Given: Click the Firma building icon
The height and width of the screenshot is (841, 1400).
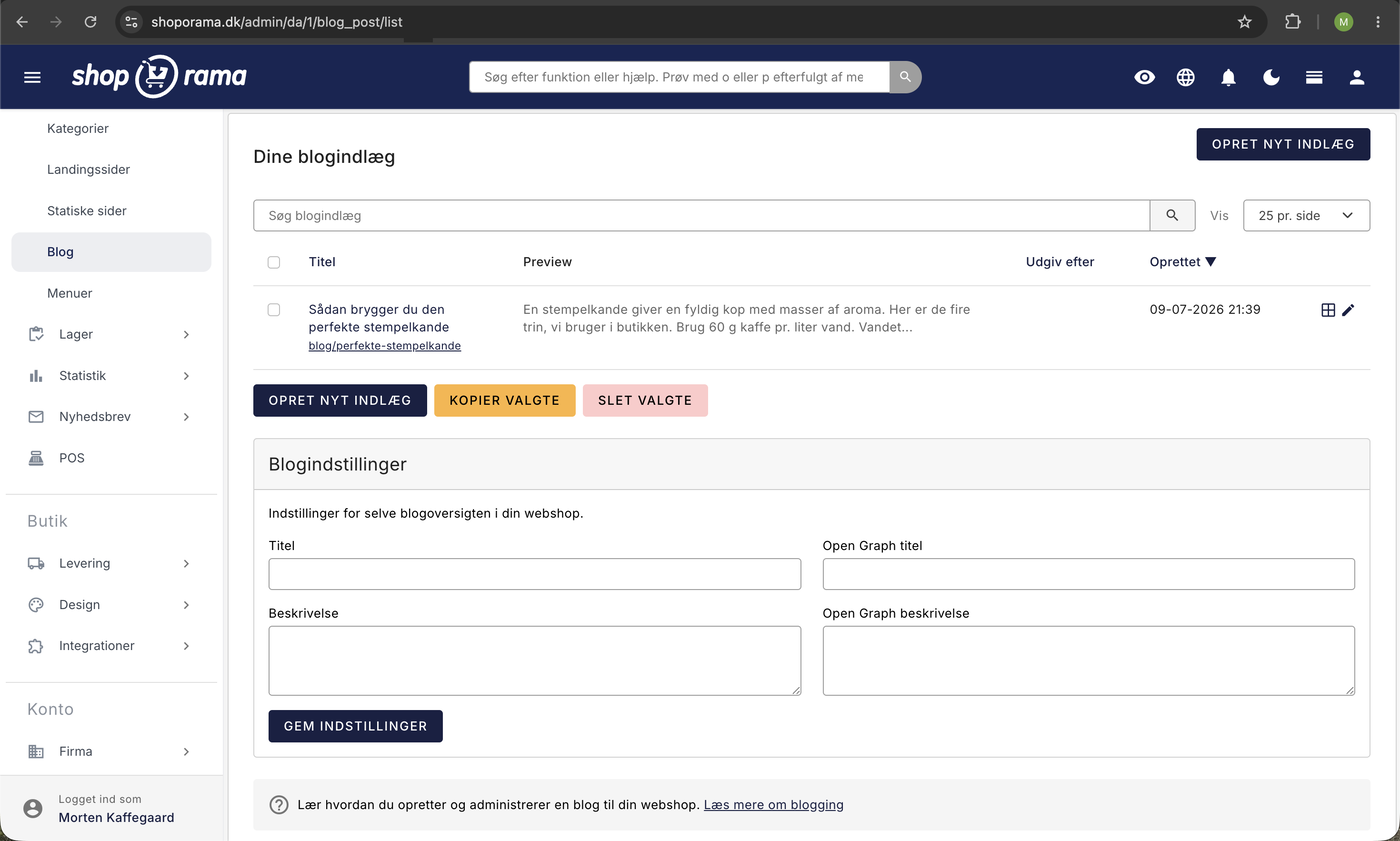Looking at the screenshot, I should (36, 751).
